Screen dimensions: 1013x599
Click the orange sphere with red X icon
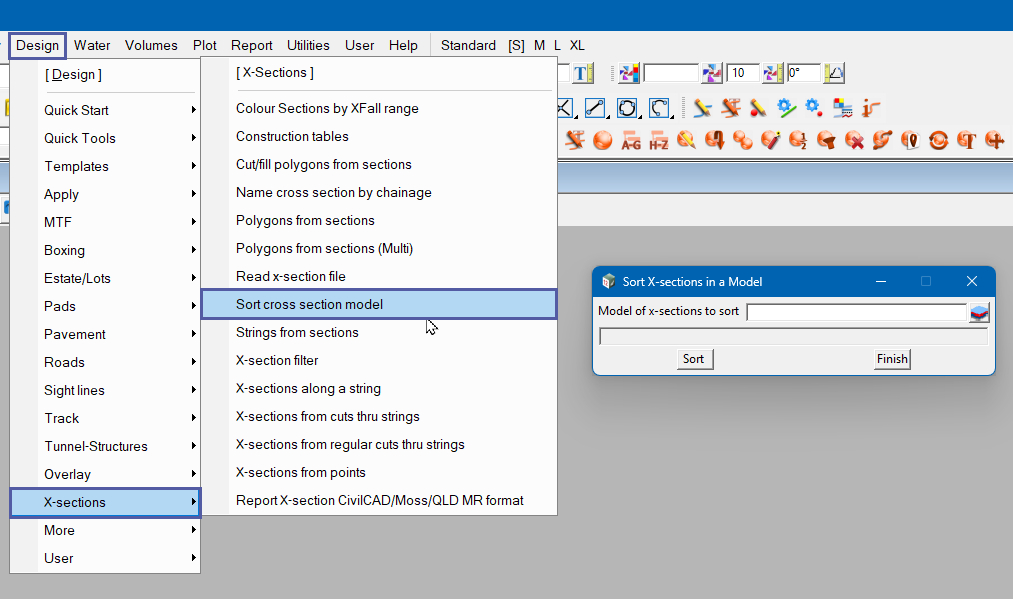point(855,140)
